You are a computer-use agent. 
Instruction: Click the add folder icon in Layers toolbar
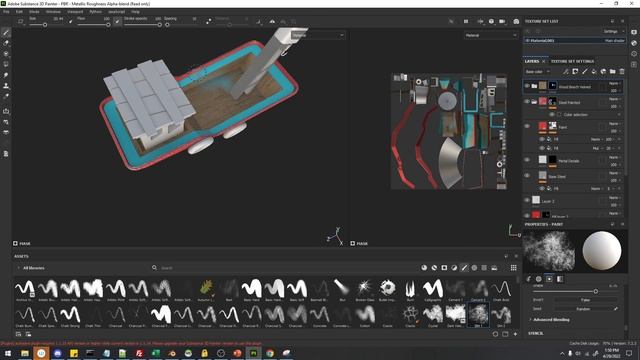click(x=613, y=71)
